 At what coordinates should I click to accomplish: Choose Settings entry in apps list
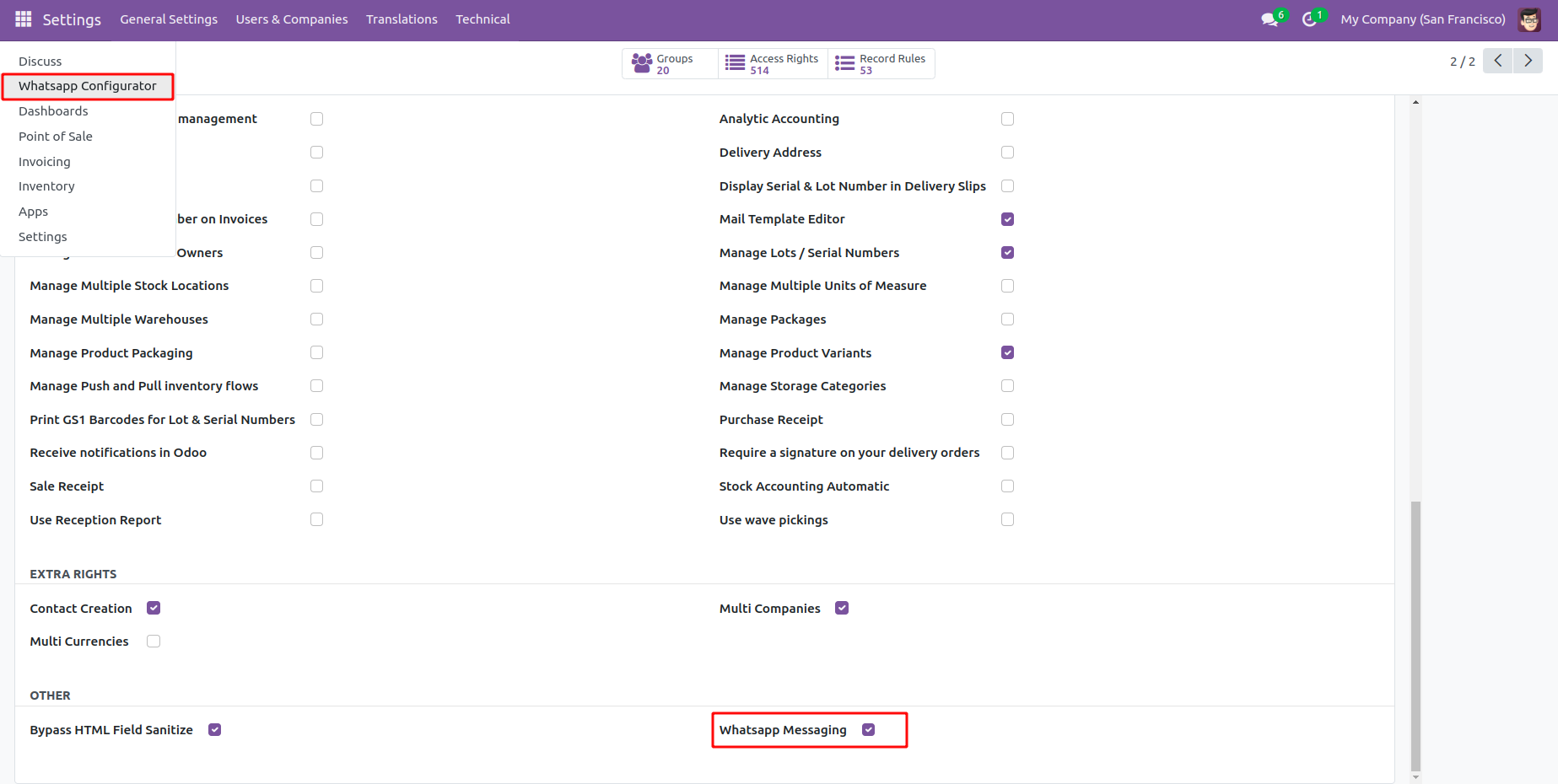pos(42,237)
